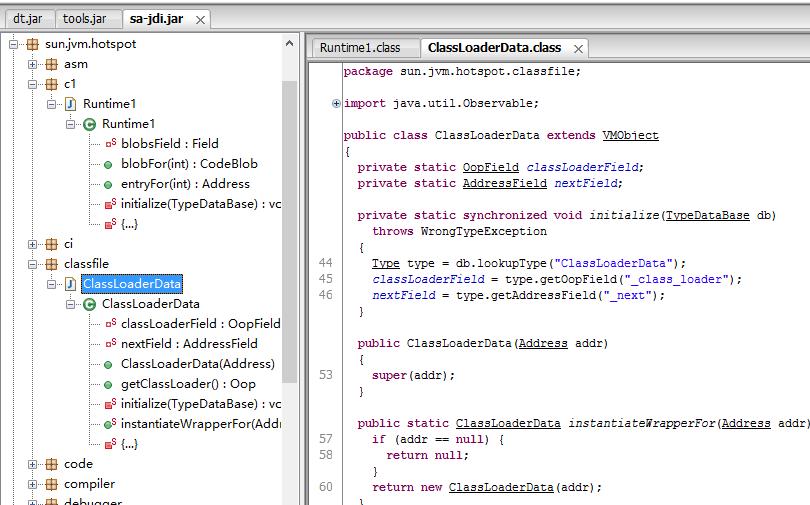Collapse the ClassLoaderData class node
The image size is (810, 505).
[x=70, y=305]
